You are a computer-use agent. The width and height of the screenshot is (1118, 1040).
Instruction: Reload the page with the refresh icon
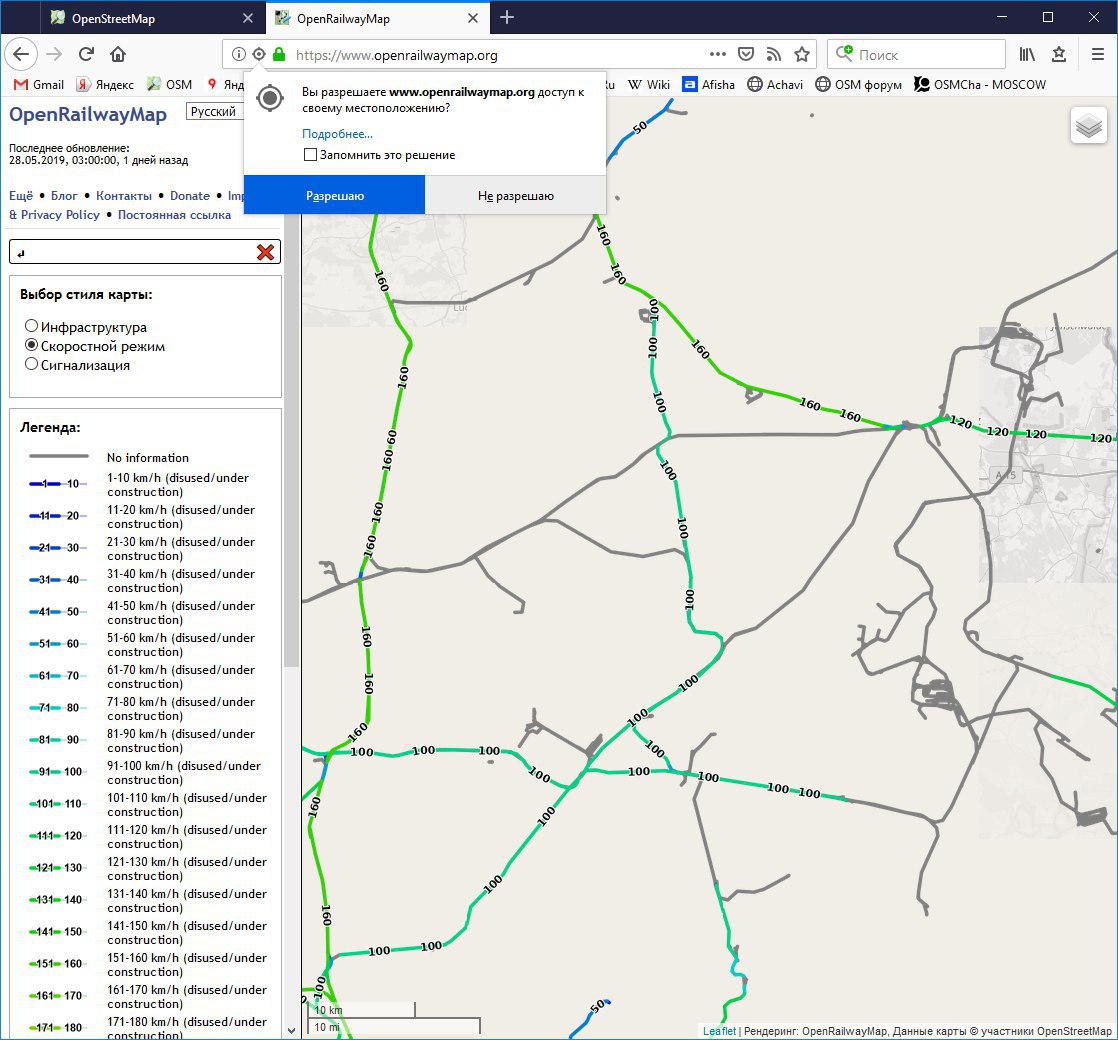pos(86,54)
